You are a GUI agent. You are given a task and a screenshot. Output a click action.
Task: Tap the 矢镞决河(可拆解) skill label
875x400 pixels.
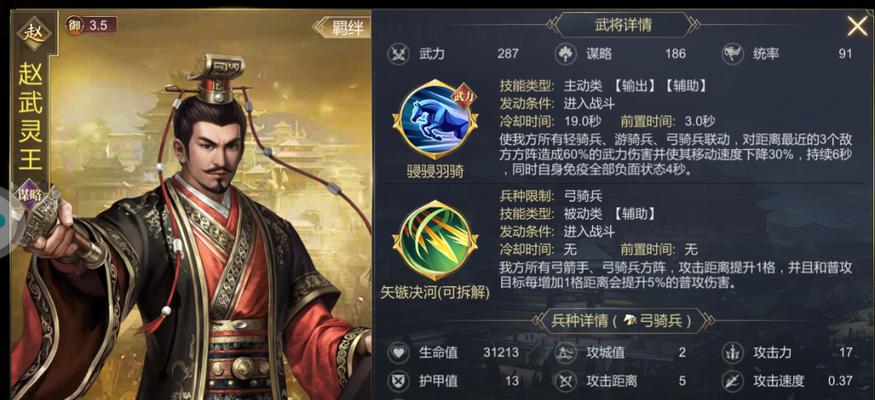[x=435, y=292]
